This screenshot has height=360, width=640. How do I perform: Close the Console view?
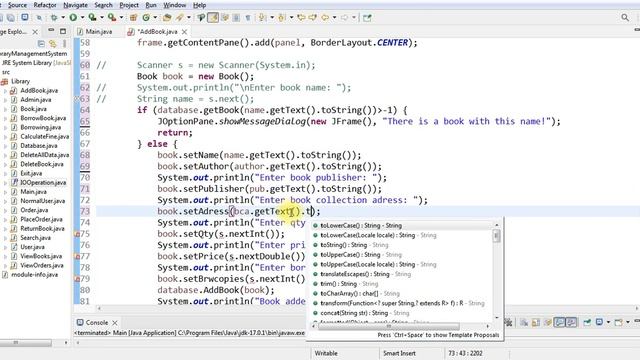(115, 322)
